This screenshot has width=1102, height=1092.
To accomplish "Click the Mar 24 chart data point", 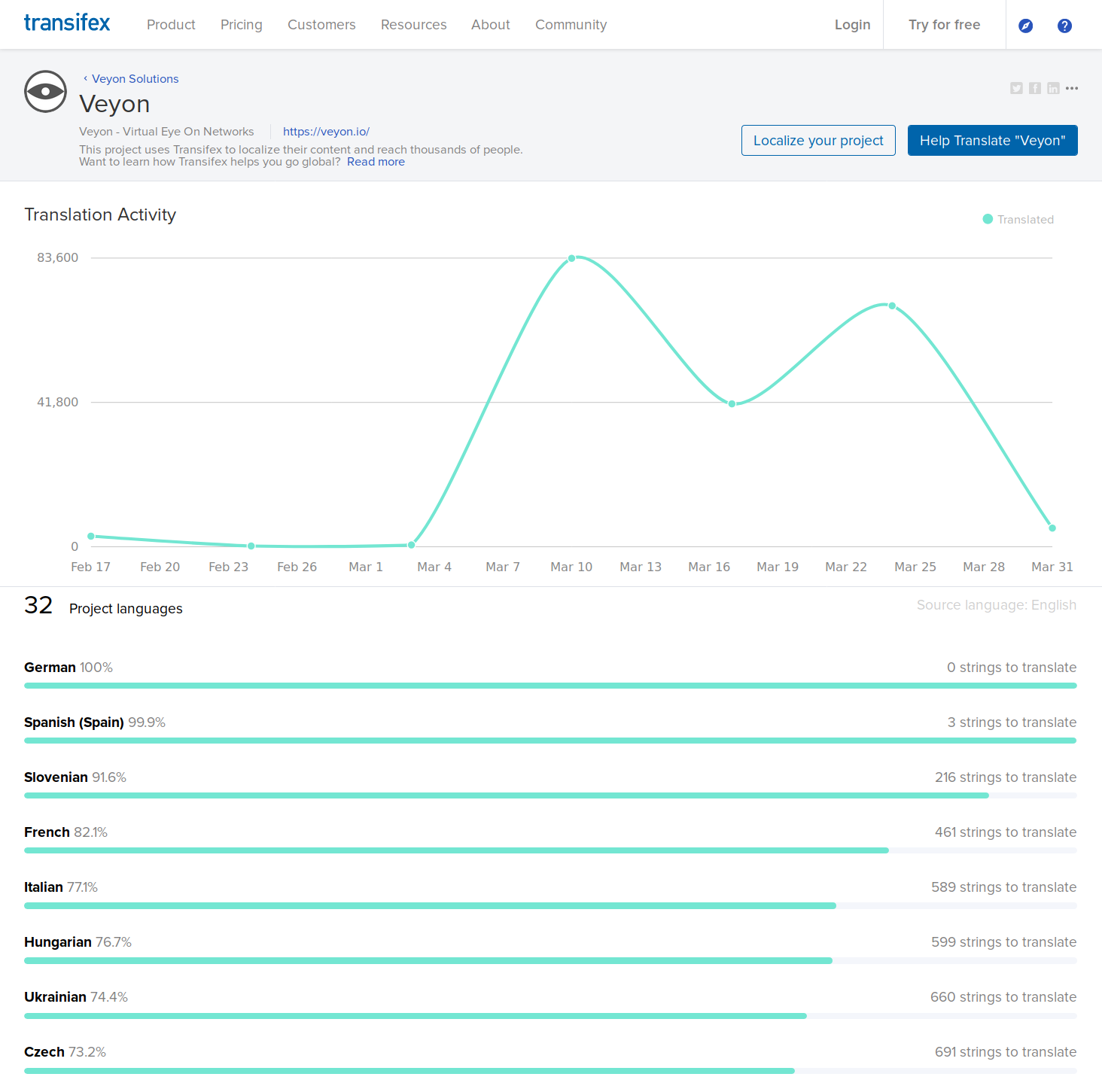I will 892,306.
